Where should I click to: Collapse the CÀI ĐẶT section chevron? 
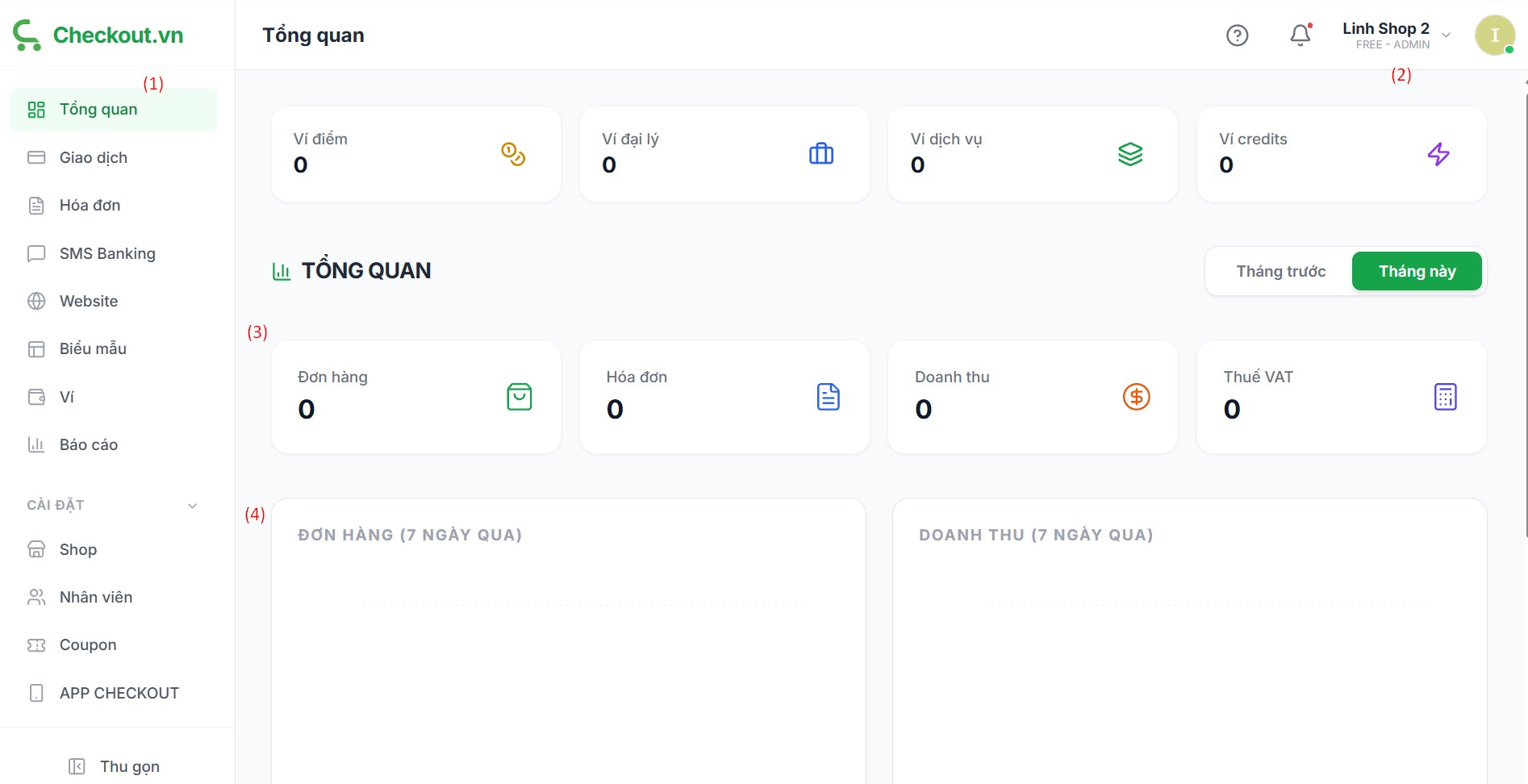coord(192,506)
